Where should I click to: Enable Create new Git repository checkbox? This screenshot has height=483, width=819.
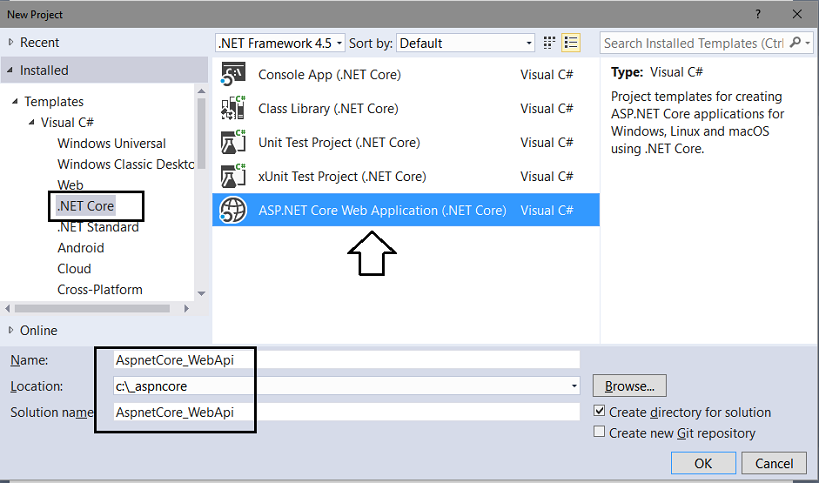pyautogui.click(x=600, y=432)
